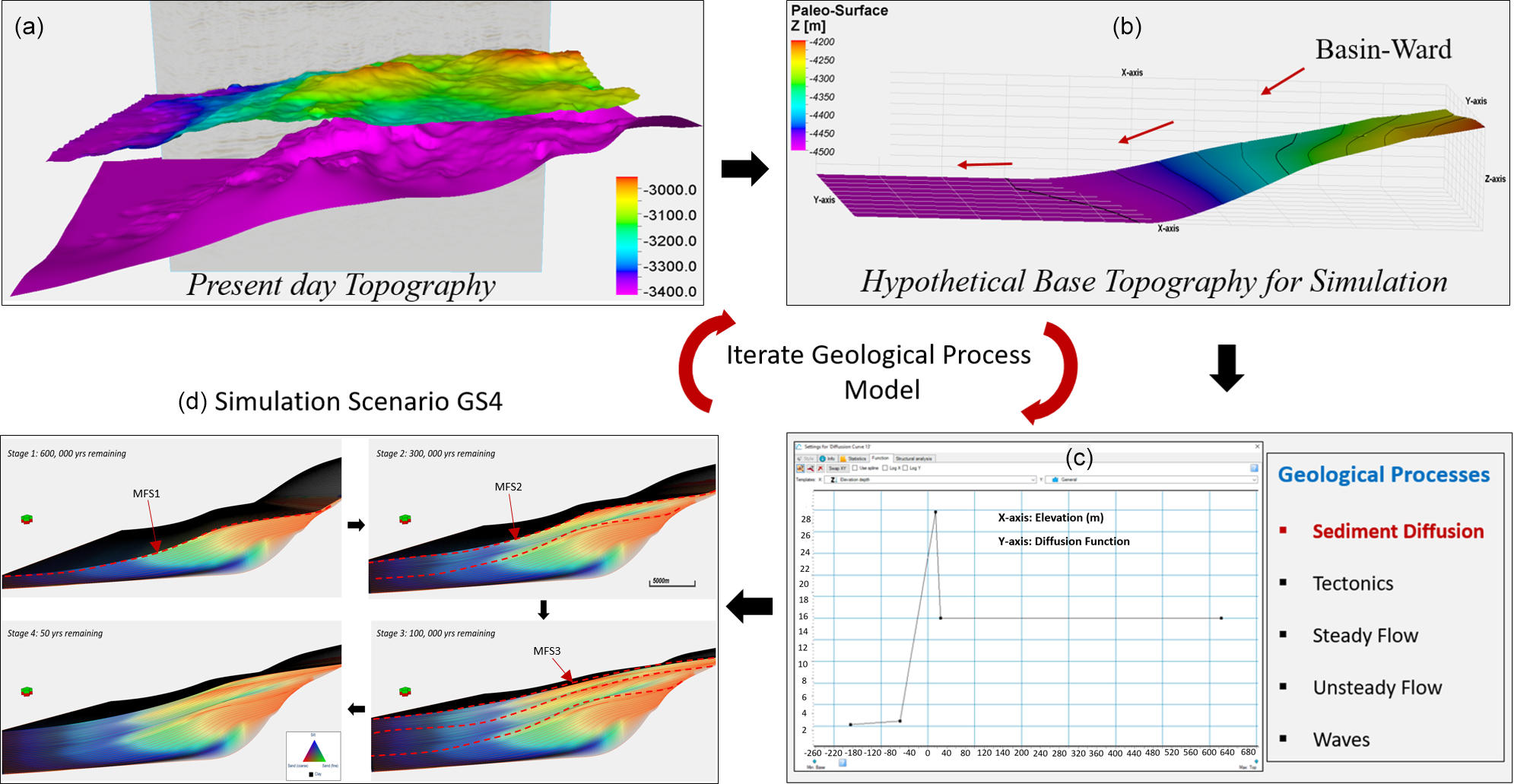Screen dimensions: 1514x784
Task: Click the silt-sand triangle color legend
Action: pyautogui.click(x=313, y=754)
